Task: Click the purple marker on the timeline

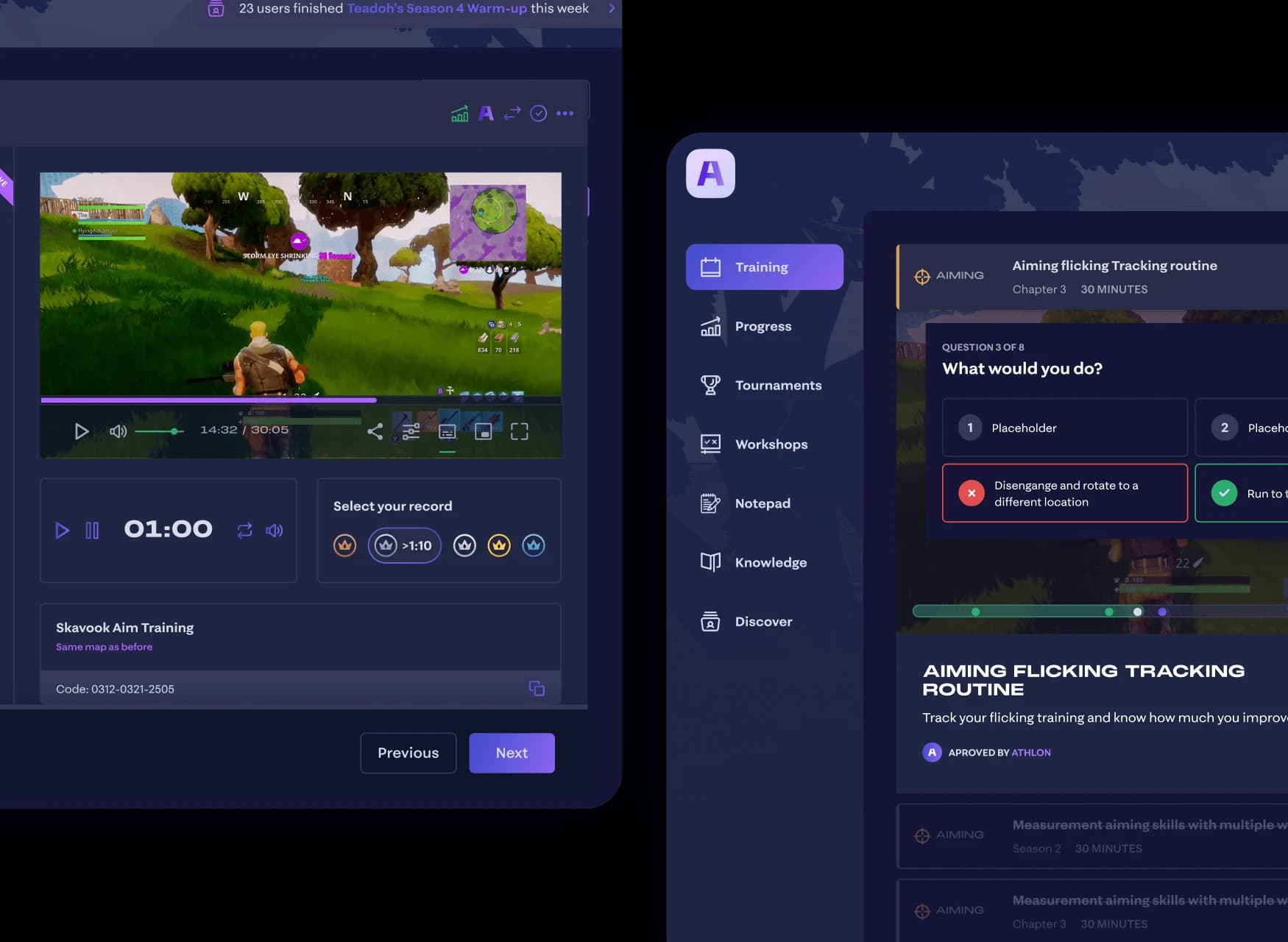Action: (1162, 612)
